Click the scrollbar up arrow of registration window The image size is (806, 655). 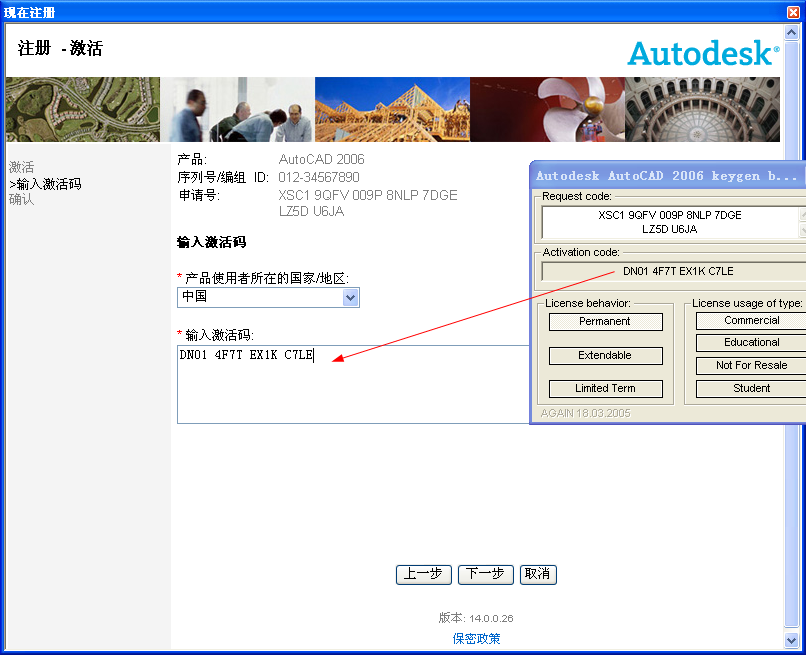pos(792,33)
